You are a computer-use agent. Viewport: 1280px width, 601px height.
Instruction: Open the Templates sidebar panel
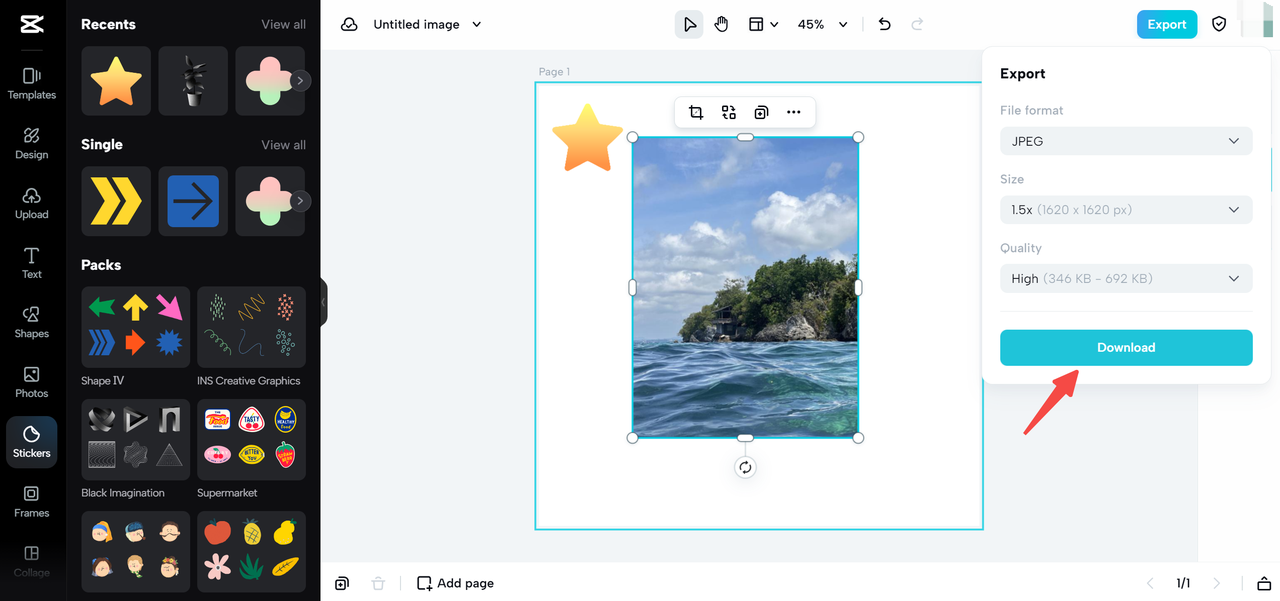[32, 83]
